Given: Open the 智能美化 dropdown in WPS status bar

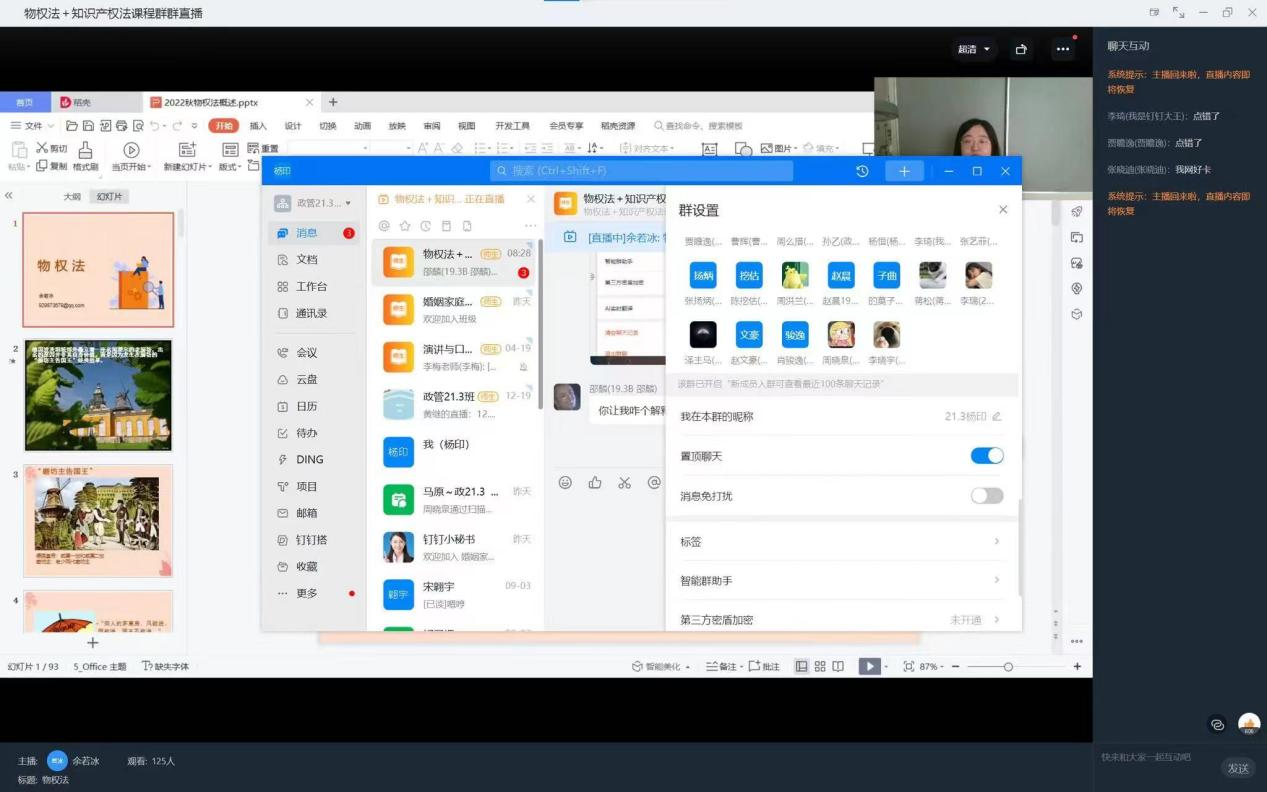Looking at the screenshot, I should 662,667.
